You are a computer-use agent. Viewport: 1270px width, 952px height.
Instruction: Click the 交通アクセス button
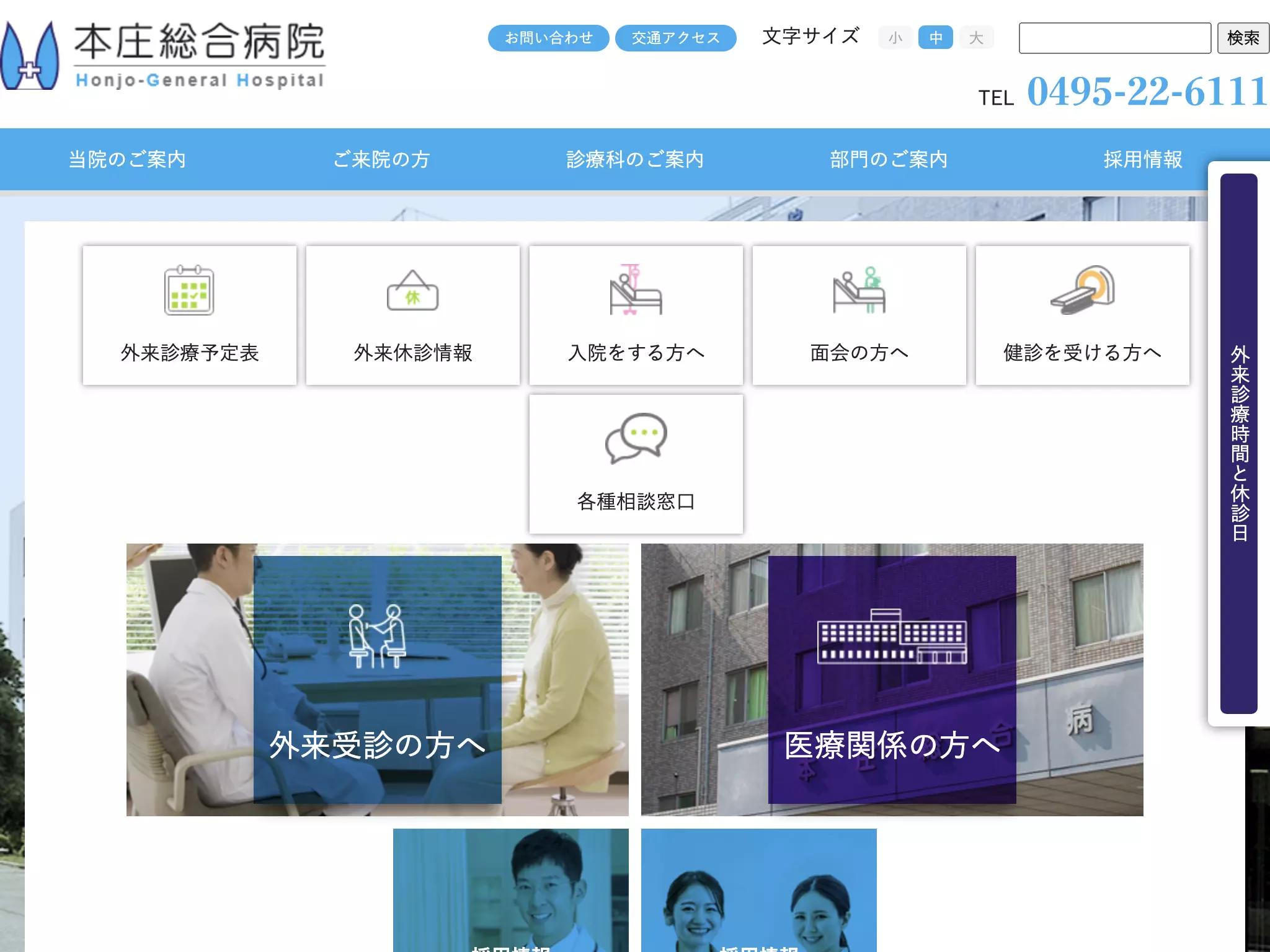coord(675,38)
